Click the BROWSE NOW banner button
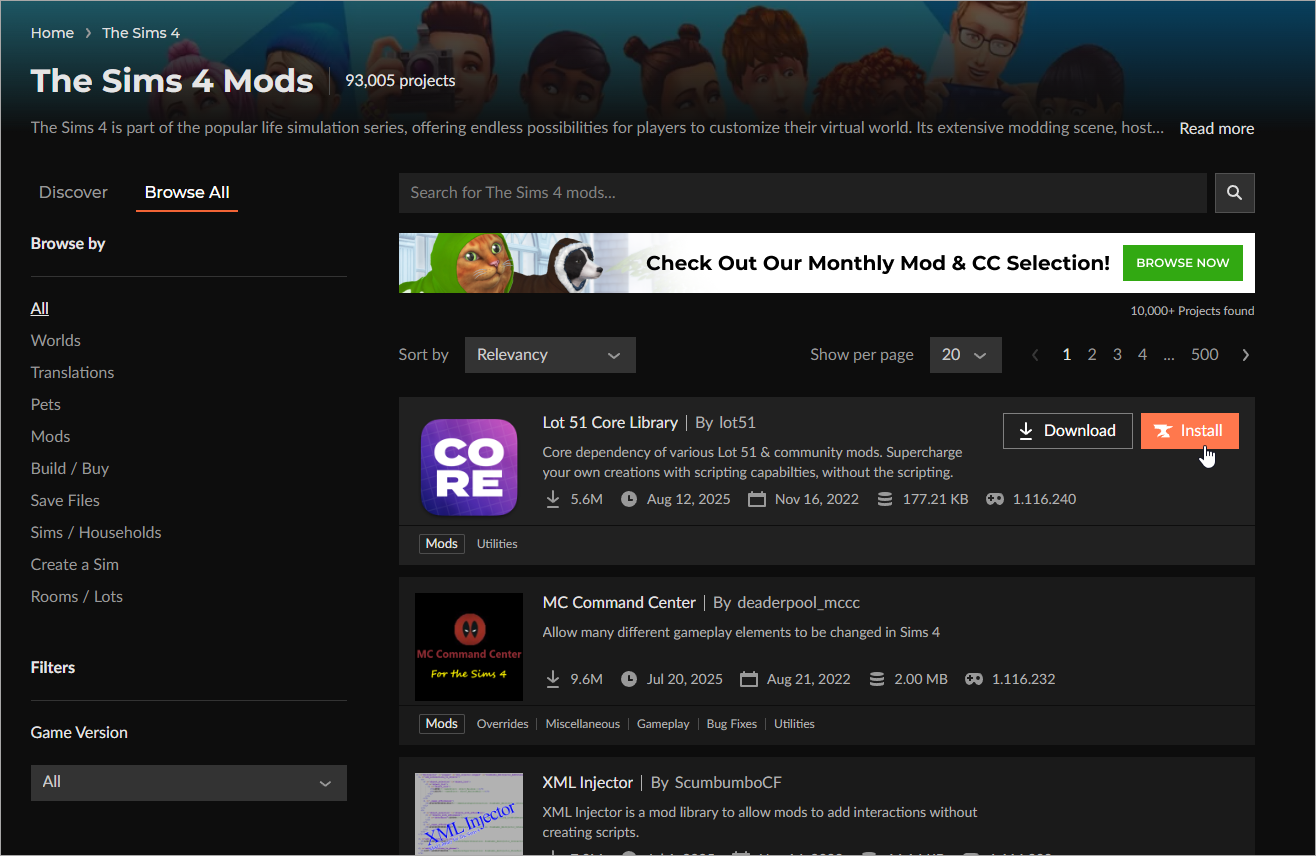 tap(1183, 263)
